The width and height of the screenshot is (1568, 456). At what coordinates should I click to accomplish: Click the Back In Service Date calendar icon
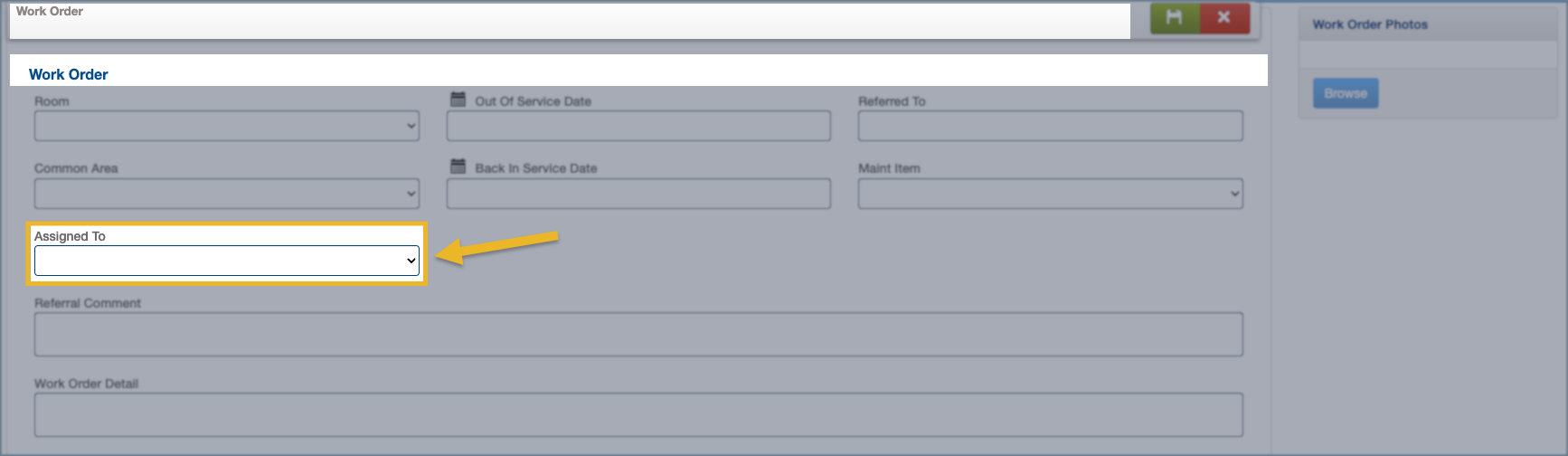click(458, 166)
